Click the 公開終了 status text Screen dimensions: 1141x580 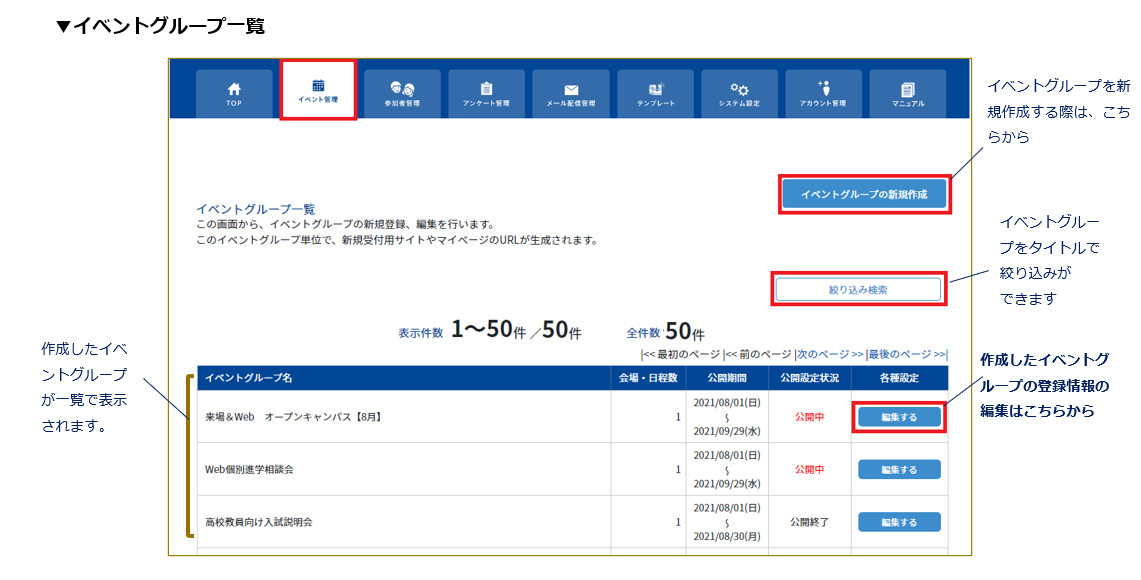point(809,522)
